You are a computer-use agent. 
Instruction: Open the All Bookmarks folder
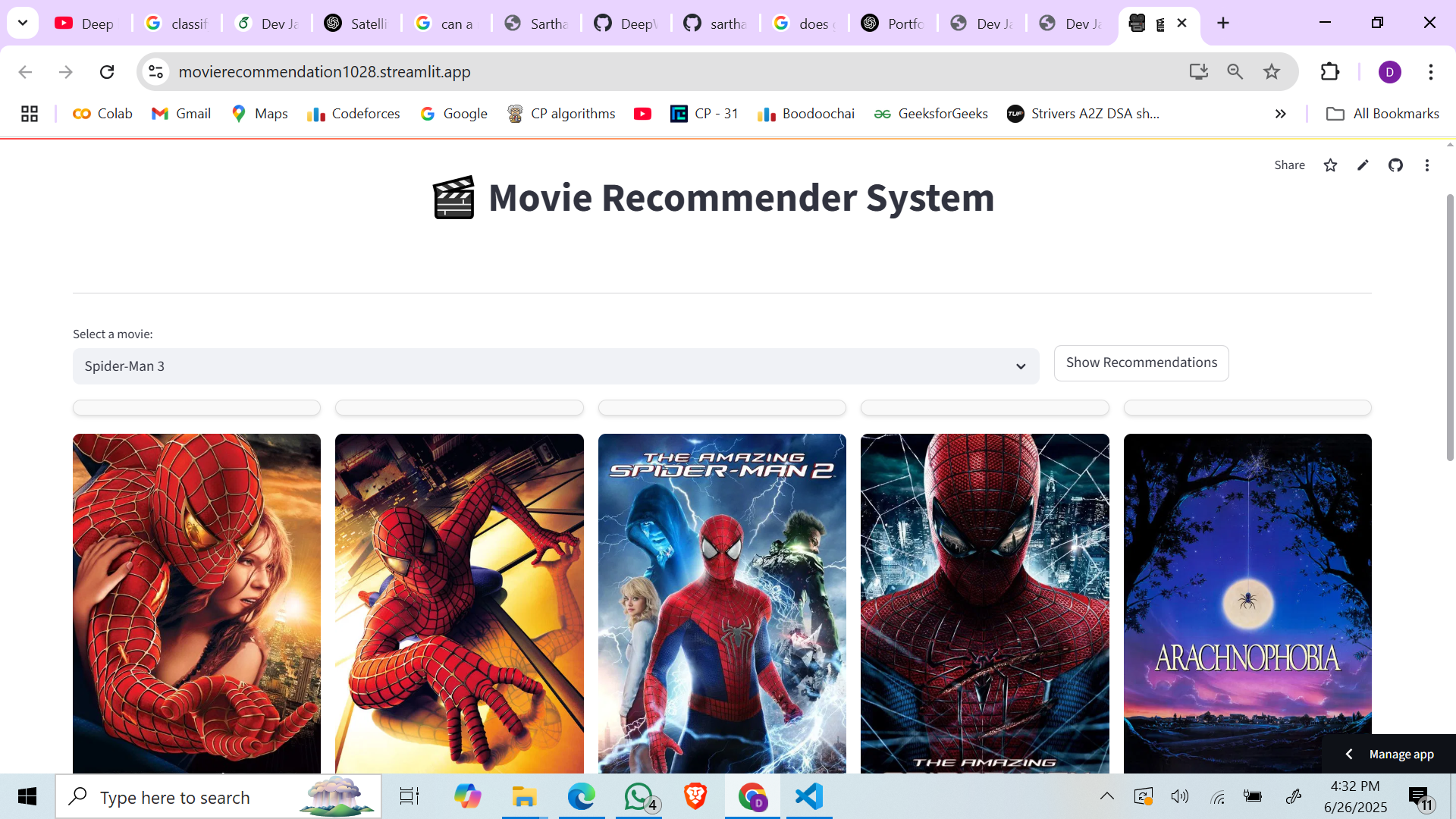click(x=1382, y=114)
